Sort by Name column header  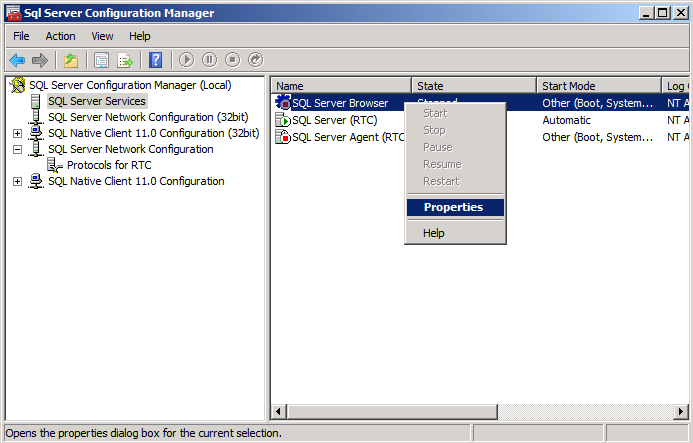tap(341, 86)
